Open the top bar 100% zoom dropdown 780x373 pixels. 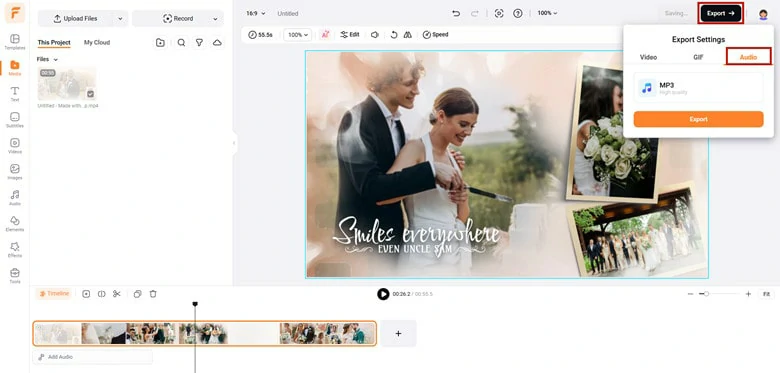[547, 13]
